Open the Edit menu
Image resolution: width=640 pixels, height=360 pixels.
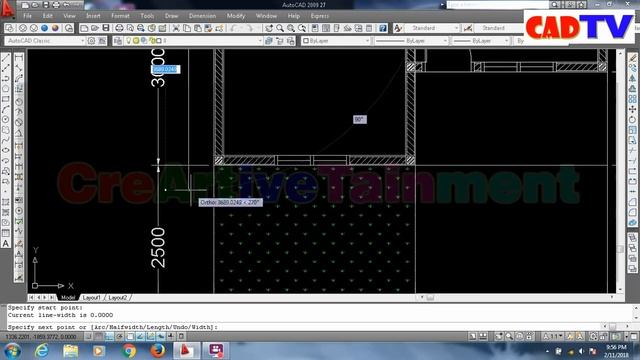point(48,16)
